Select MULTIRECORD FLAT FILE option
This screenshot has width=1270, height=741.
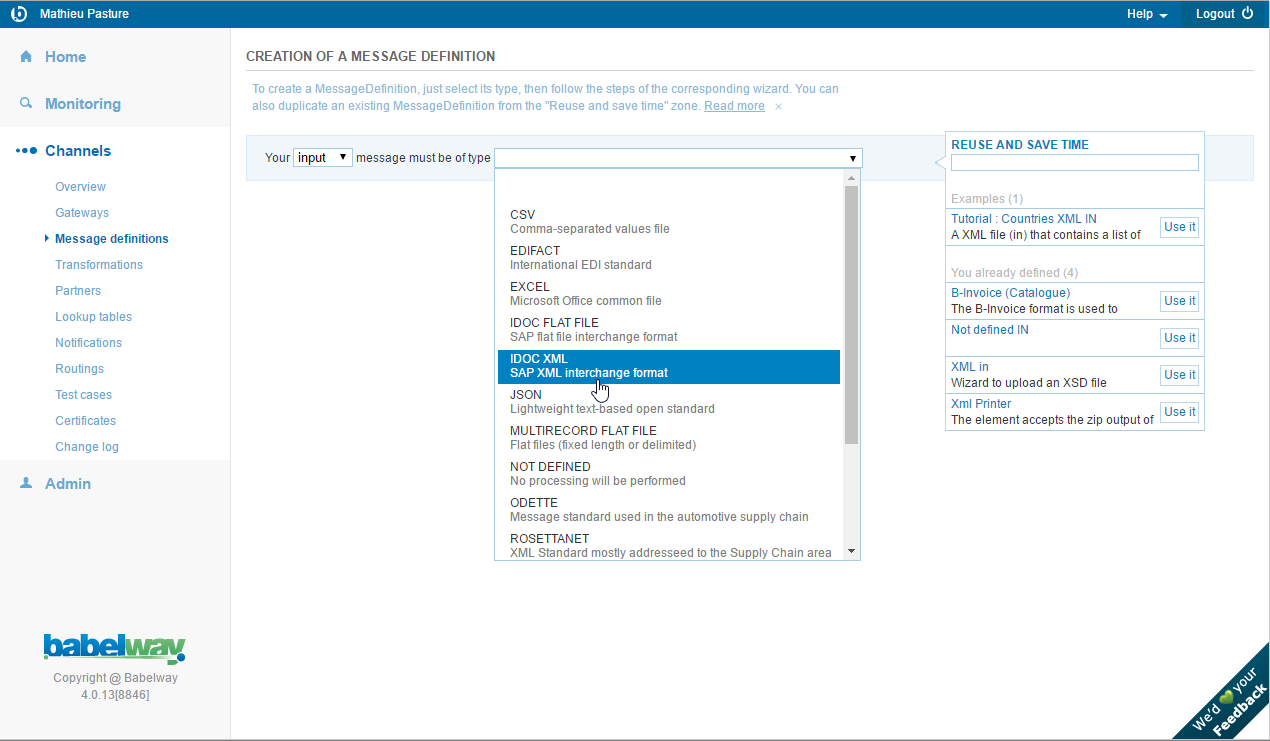(x=669, y=438)
